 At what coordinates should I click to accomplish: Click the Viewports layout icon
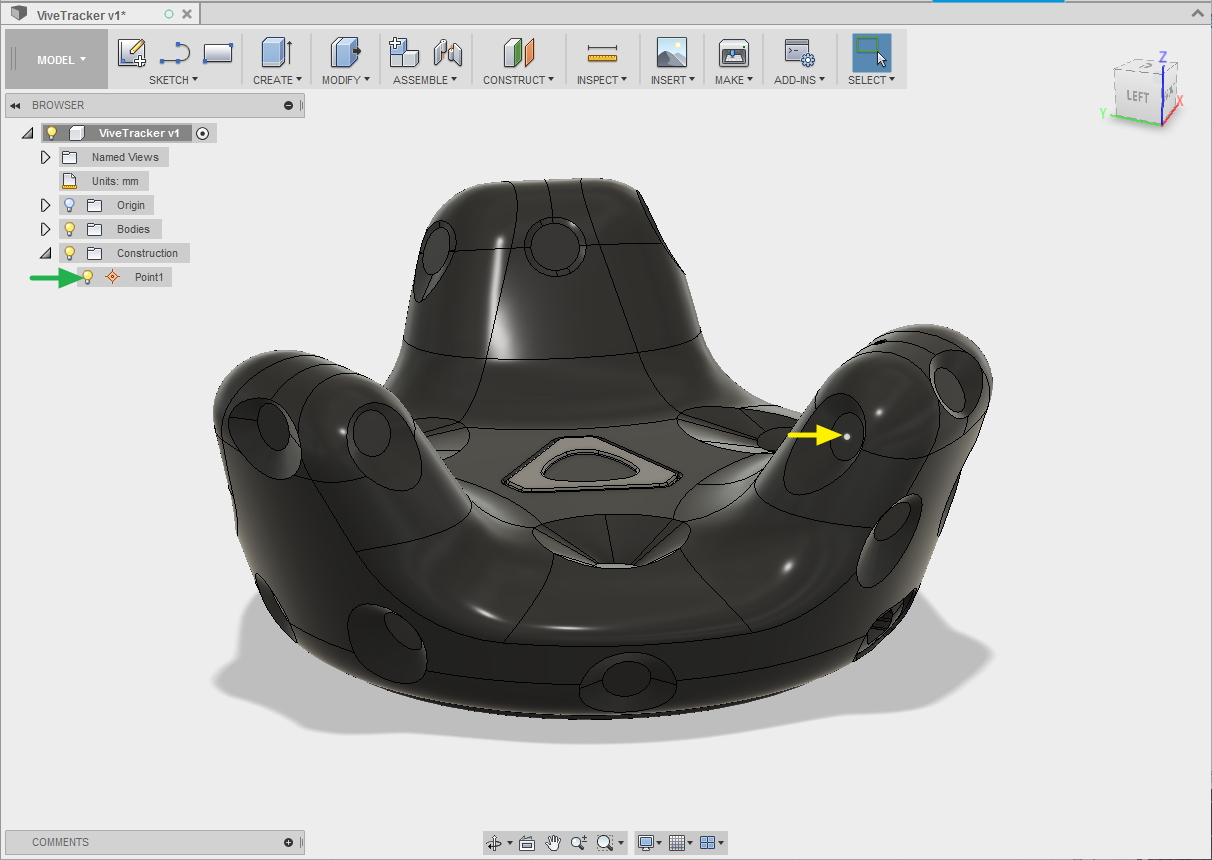pyautogui.click(x=707, y=843)
